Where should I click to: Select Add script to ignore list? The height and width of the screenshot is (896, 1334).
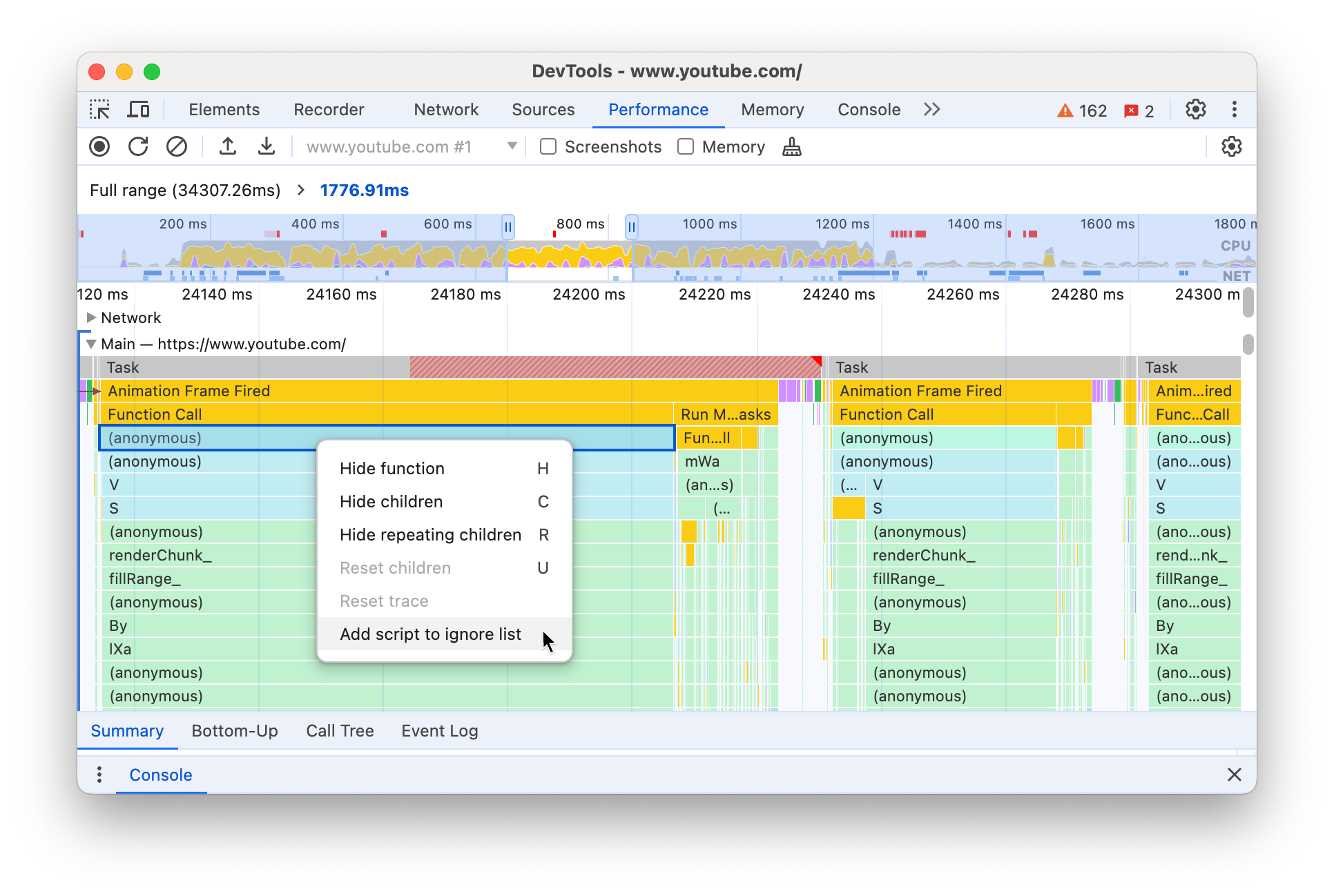[430, 634]
